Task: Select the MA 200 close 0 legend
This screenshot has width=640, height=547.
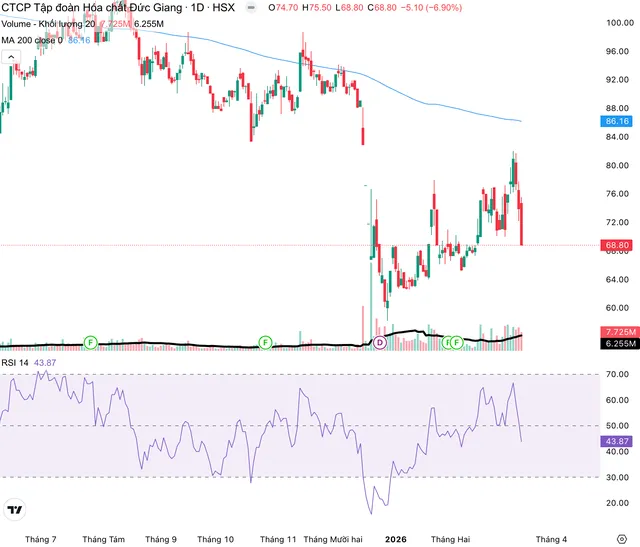Action: (32, 40)
